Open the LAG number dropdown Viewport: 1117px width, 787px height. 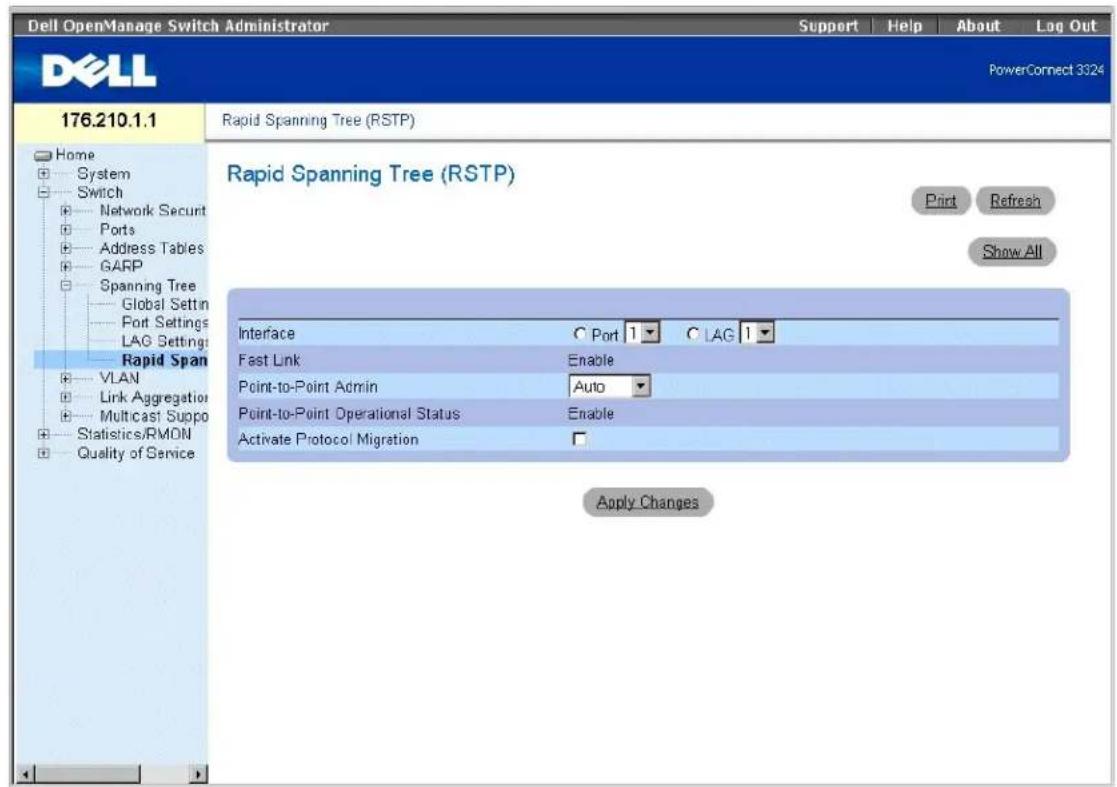757,333
